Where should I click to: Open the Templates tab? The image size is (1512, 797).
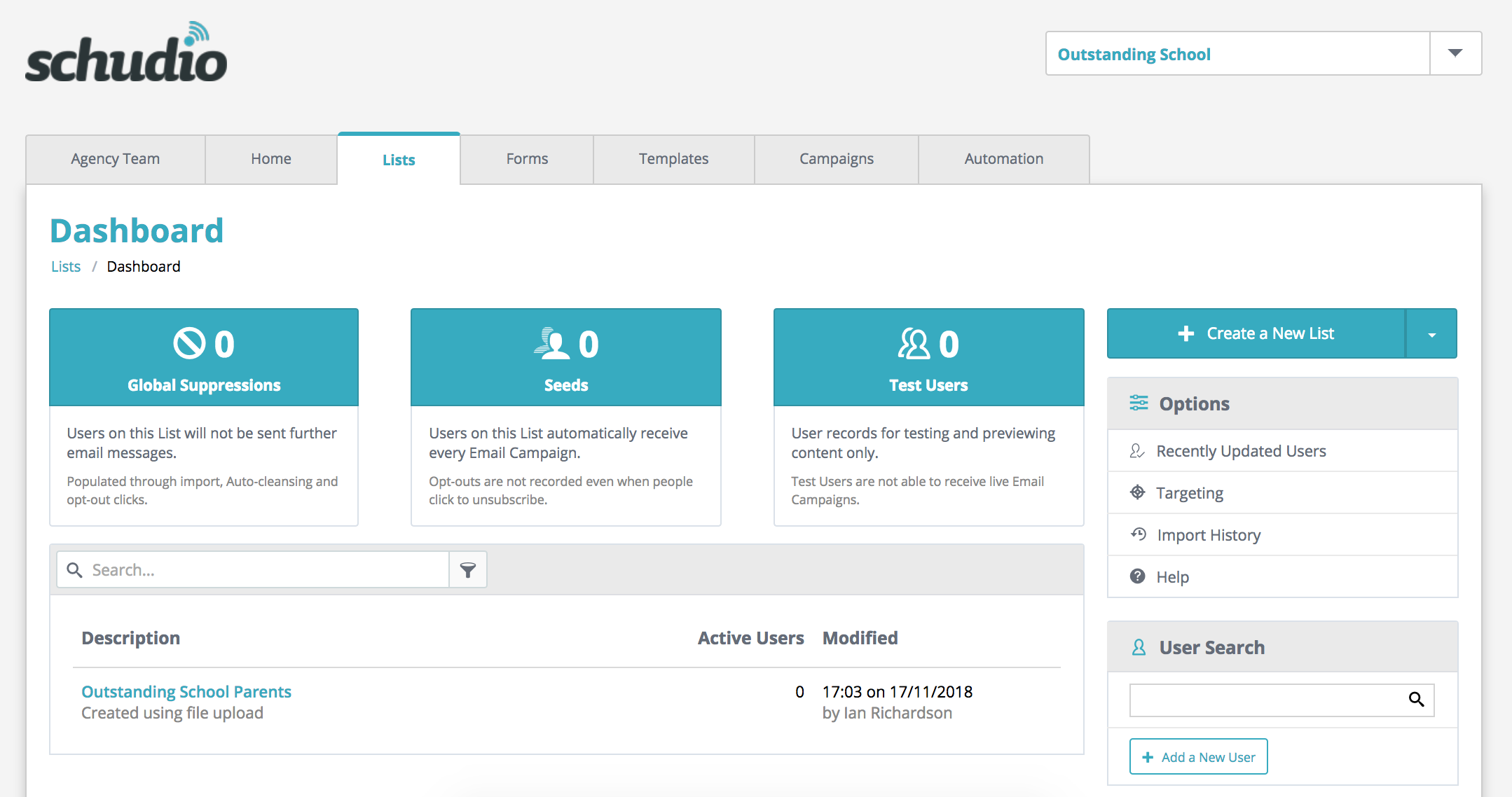673,159
